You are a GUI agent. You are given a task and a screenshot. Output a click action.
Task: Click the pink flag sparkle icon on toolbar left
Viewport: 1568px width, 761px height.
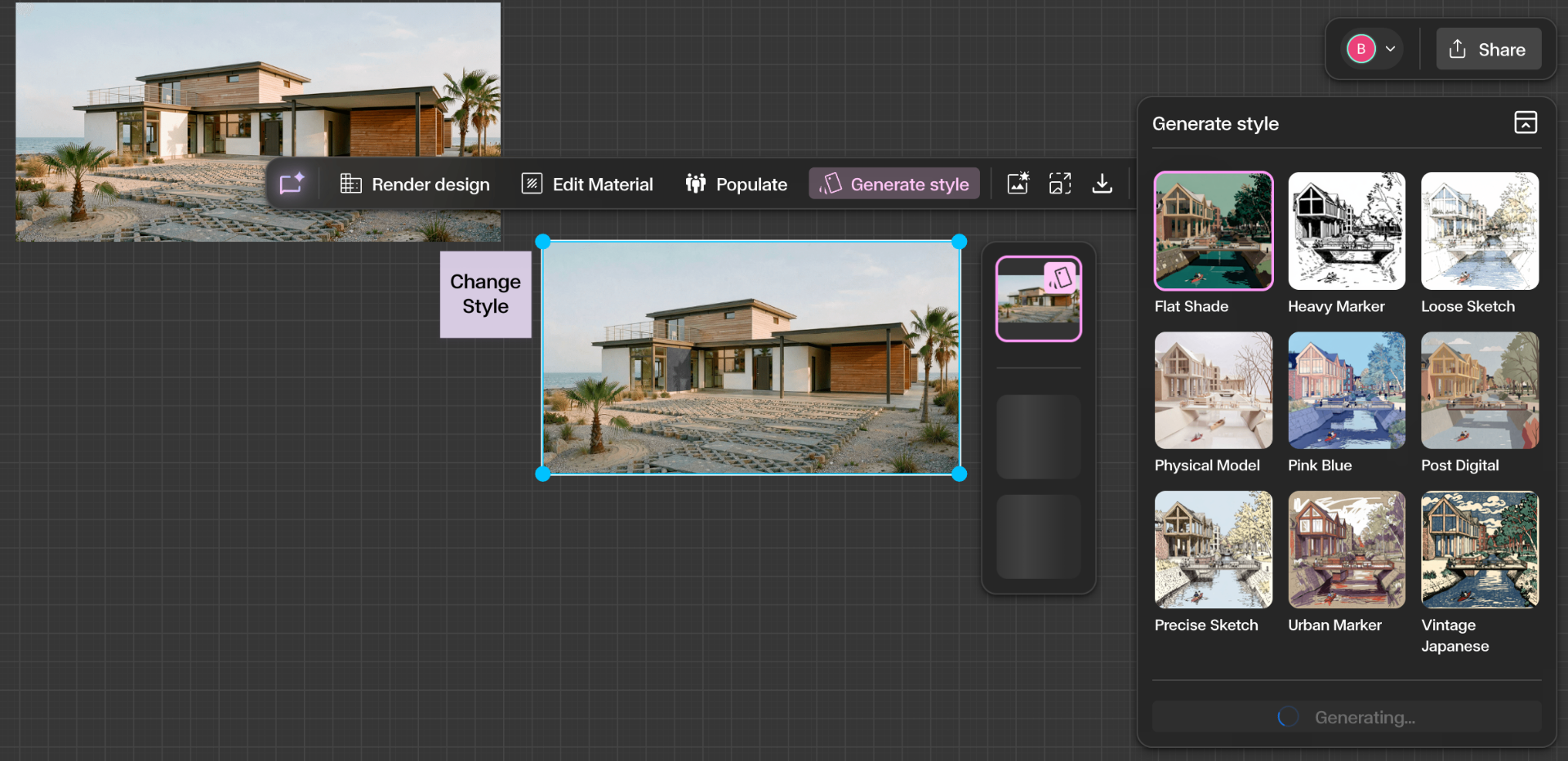point(292,183)
